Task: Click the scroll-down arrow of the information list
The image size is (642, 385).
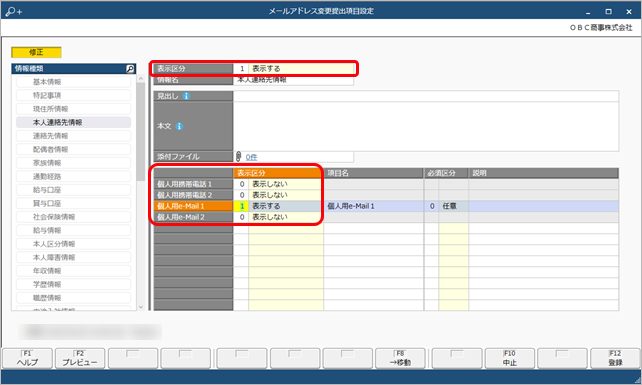Action: pyautogui.click(x=141, y=307)
